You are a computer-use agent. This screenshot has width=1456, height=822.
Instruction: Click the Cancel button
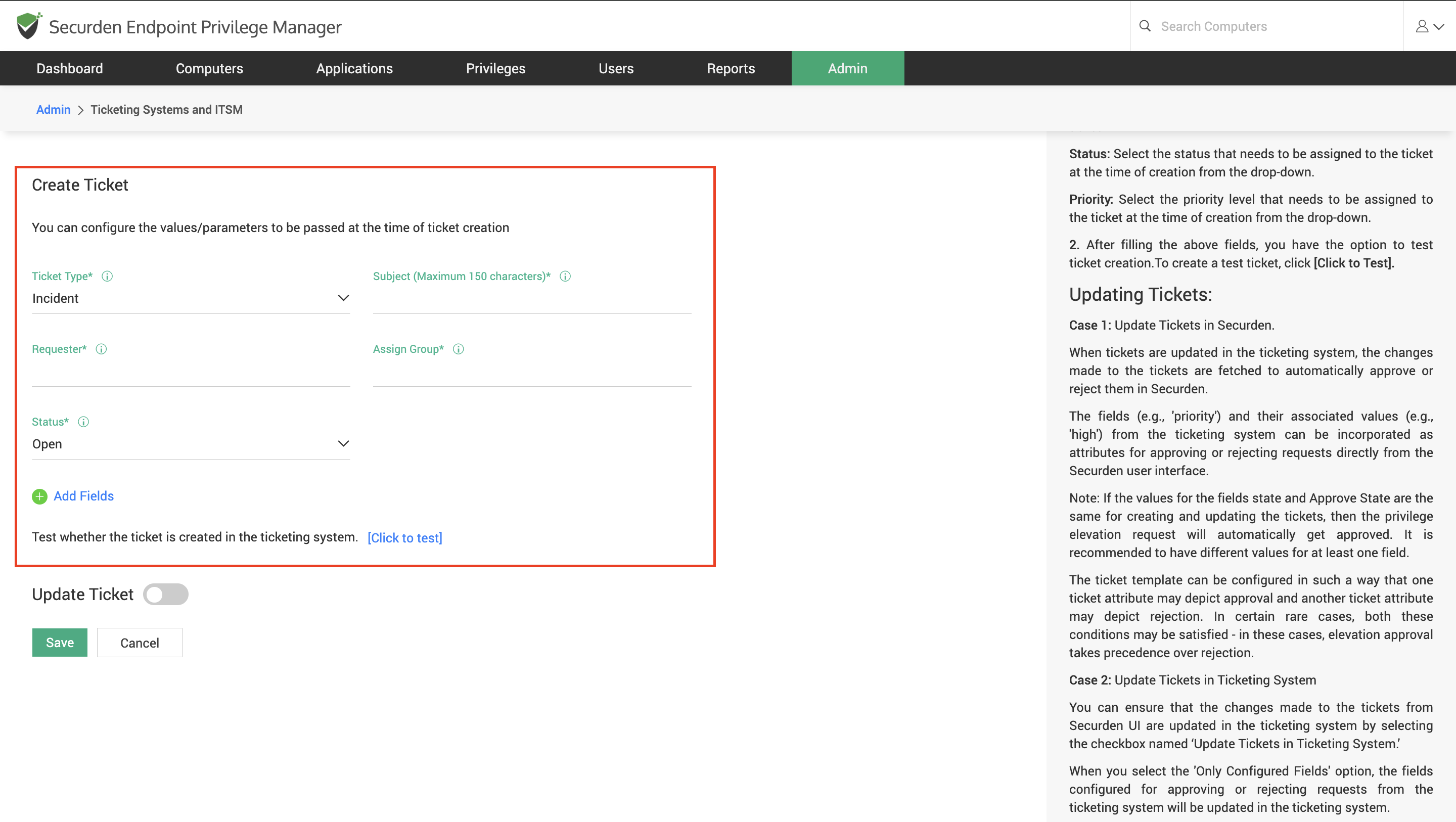coord(140,642)
